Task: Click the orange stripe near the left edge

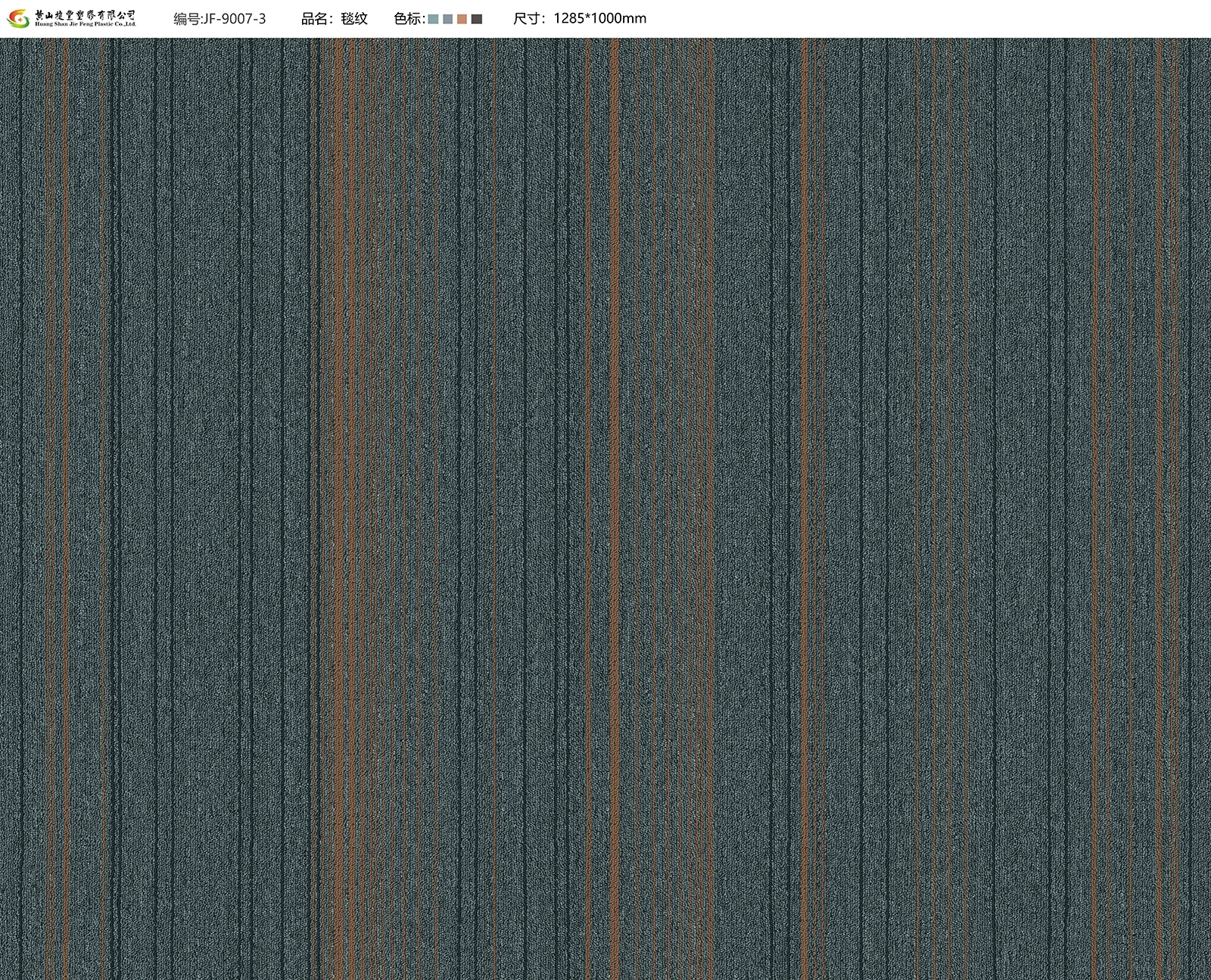Action: (65, 492)
